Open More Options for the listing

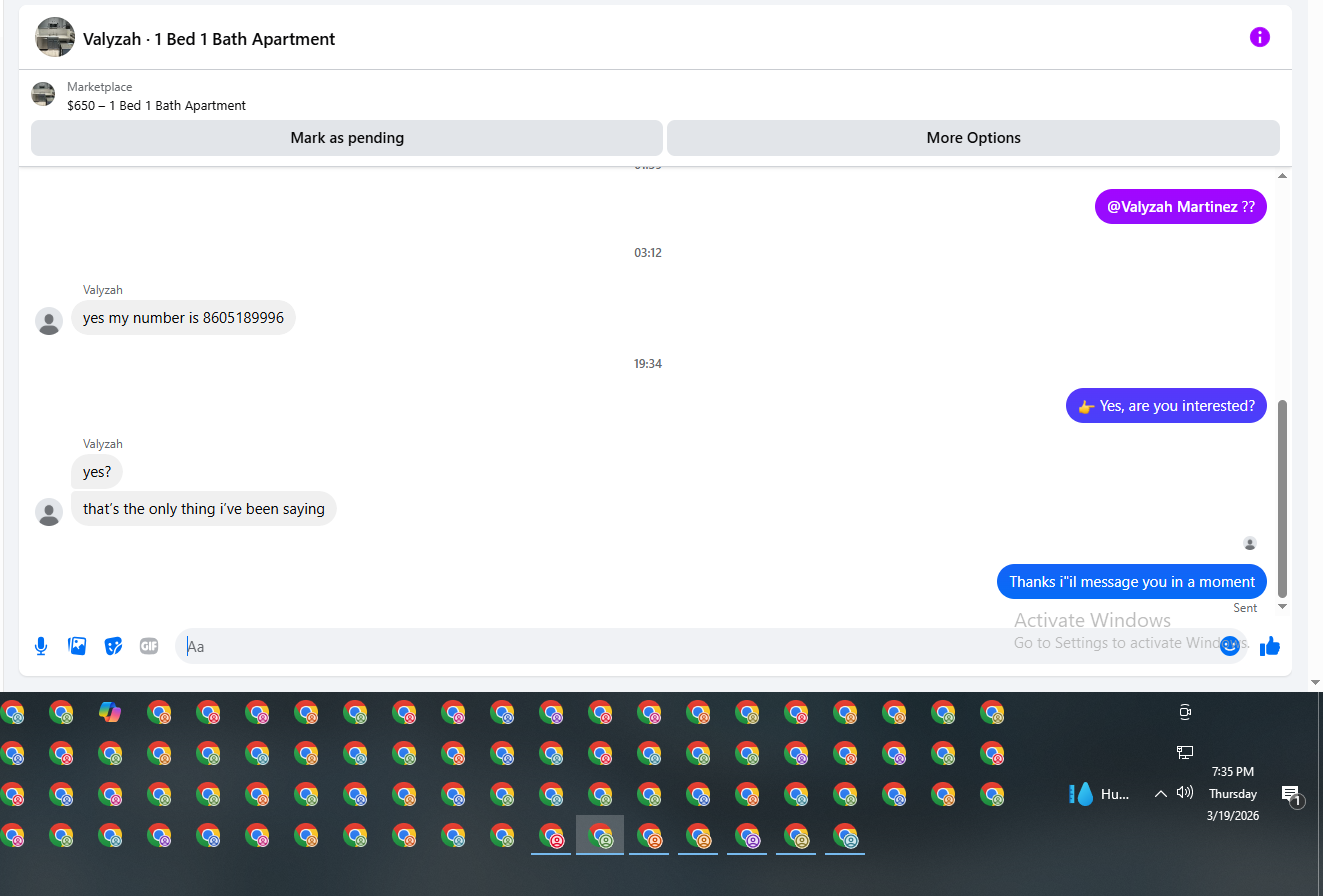click(973, 138)
